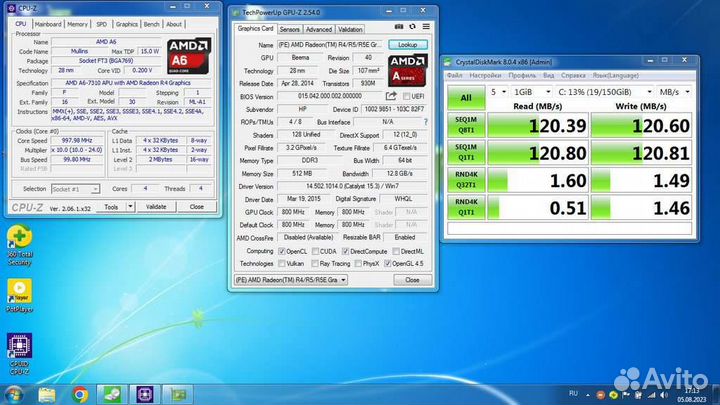Switch to CPU-Z in the taskbar

[x=145, y=395]
